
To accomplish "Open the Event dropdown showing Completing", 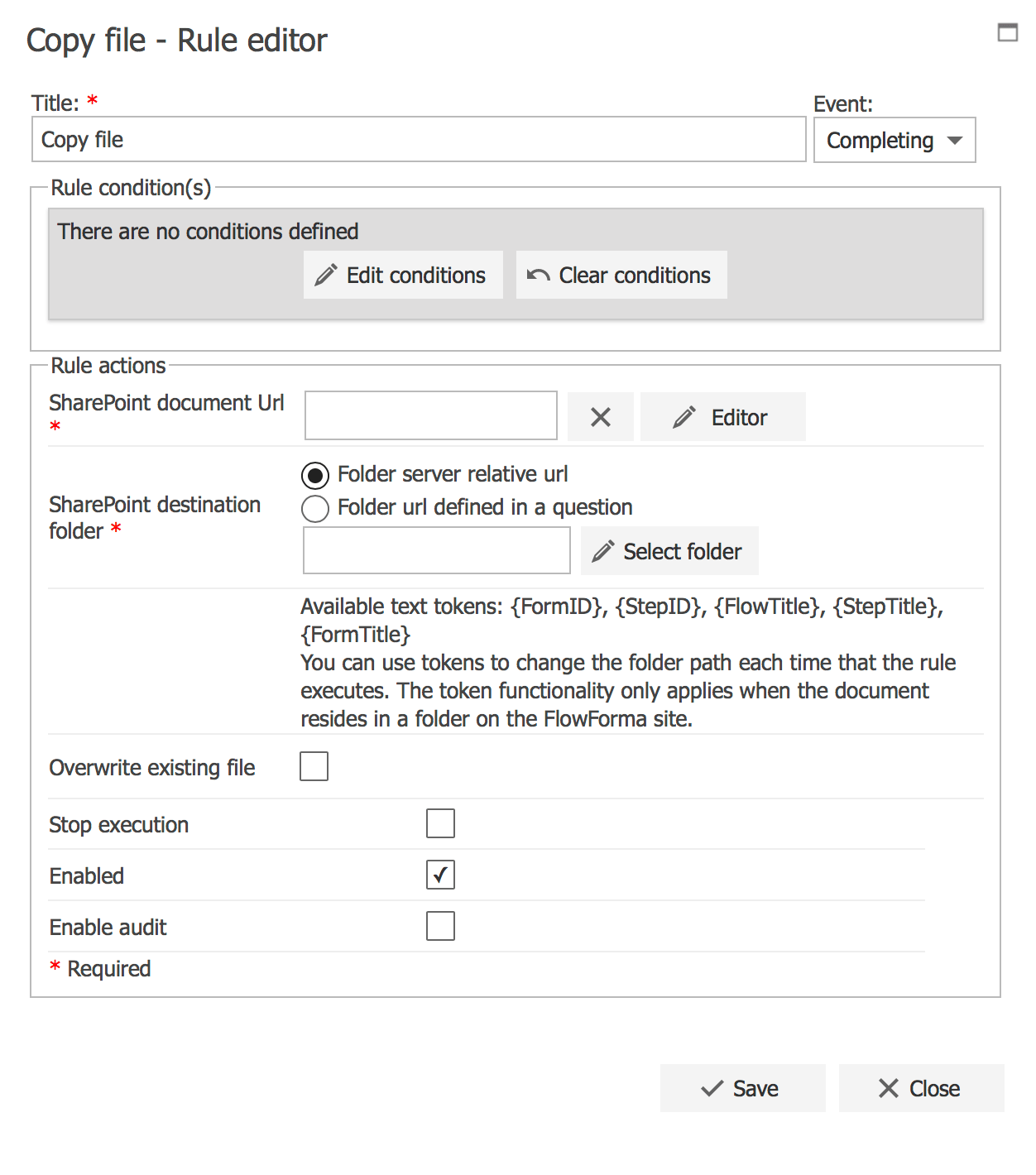I will (x=895, y=140).
